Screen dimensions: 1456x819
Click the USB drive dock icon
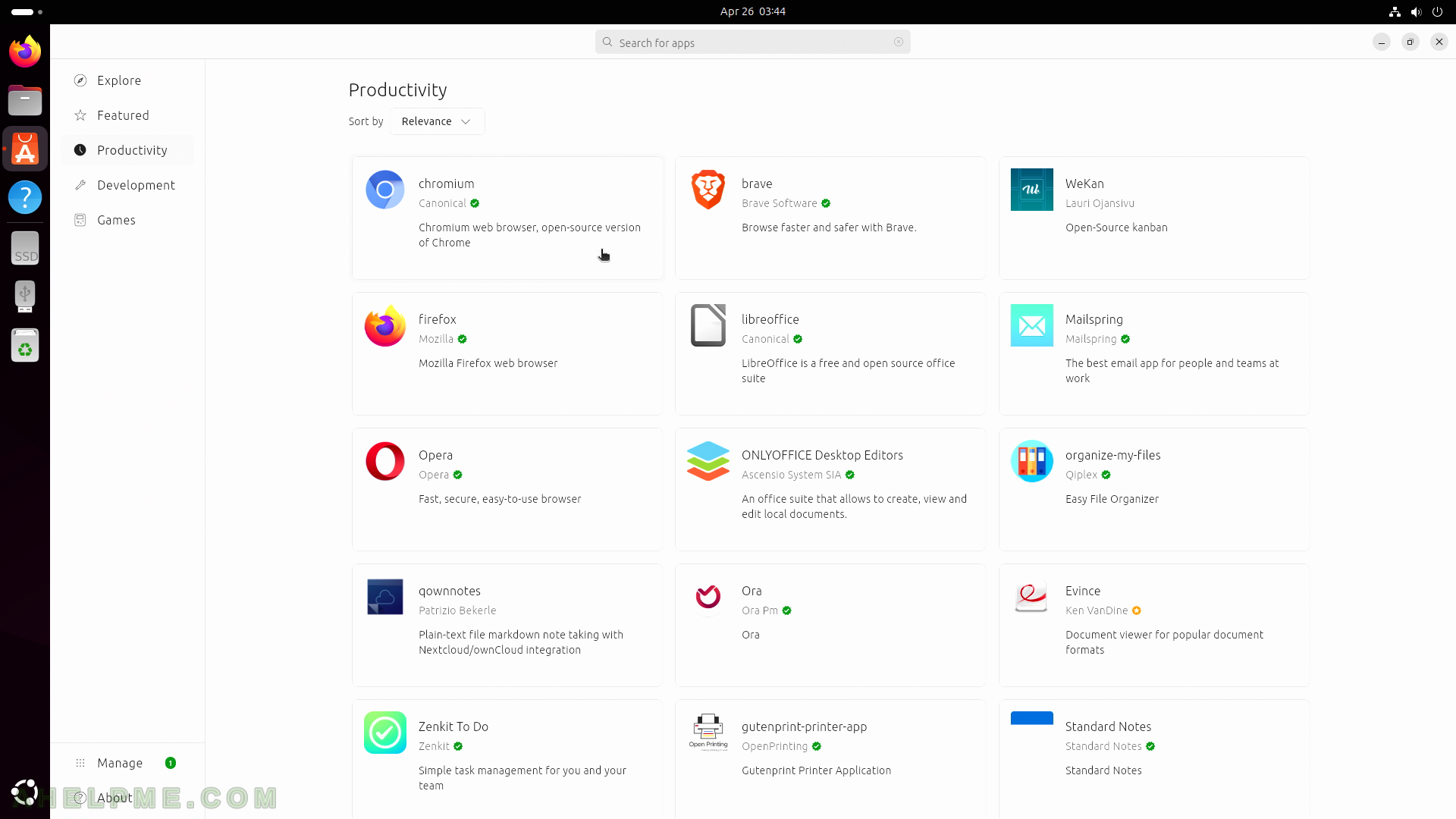[25, 297]
